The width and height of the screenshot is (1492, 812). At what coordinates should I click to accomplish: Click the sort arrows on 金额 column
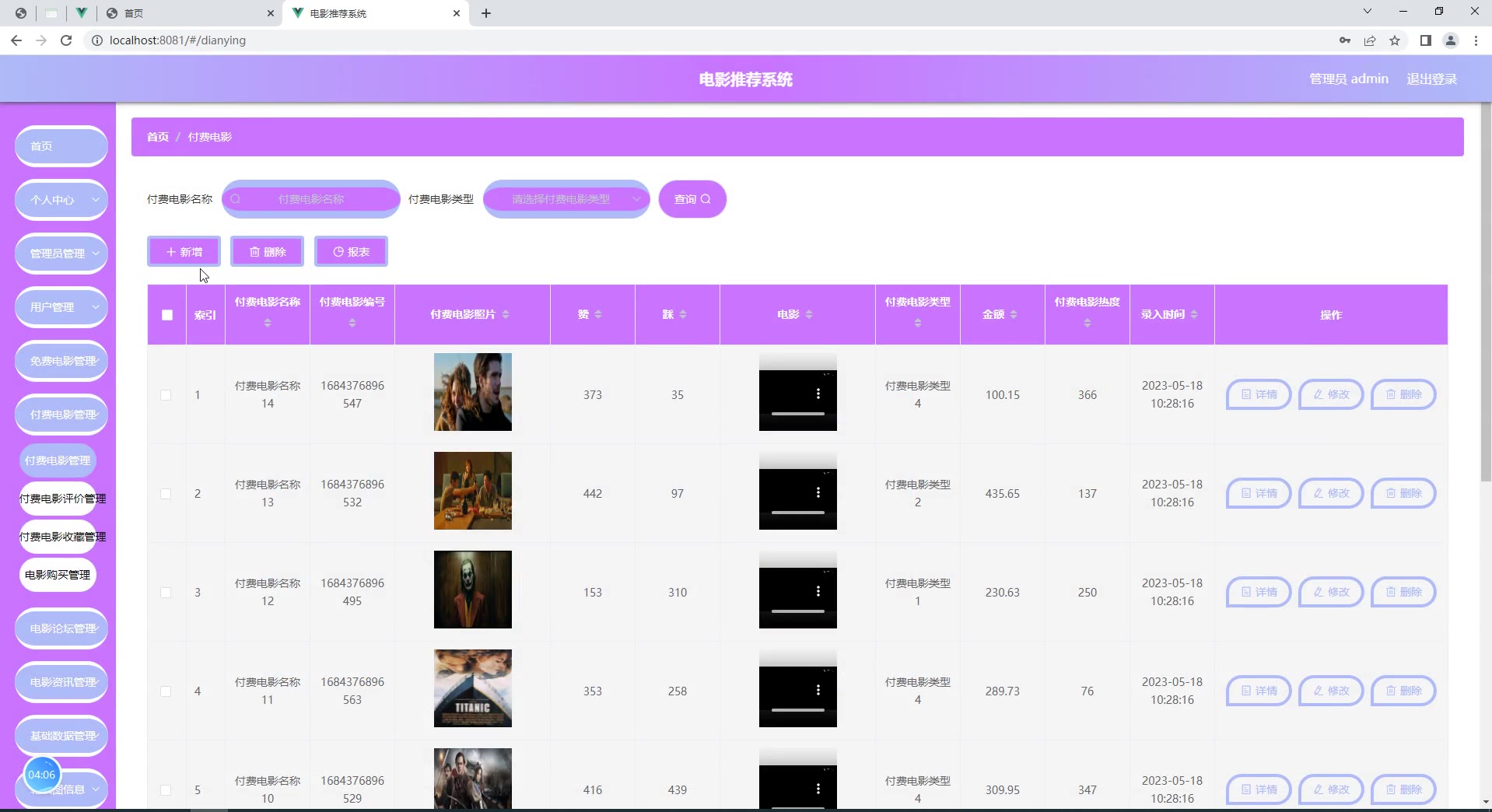(1014, 314)
